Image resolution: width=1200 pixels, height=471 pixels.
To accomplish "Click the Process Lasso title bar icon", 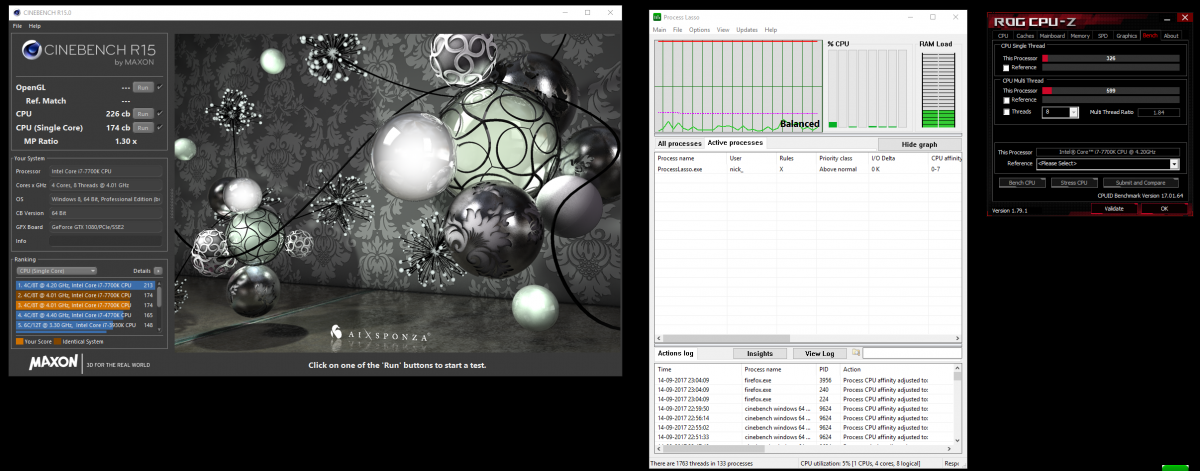I will [x=657, y=16].
